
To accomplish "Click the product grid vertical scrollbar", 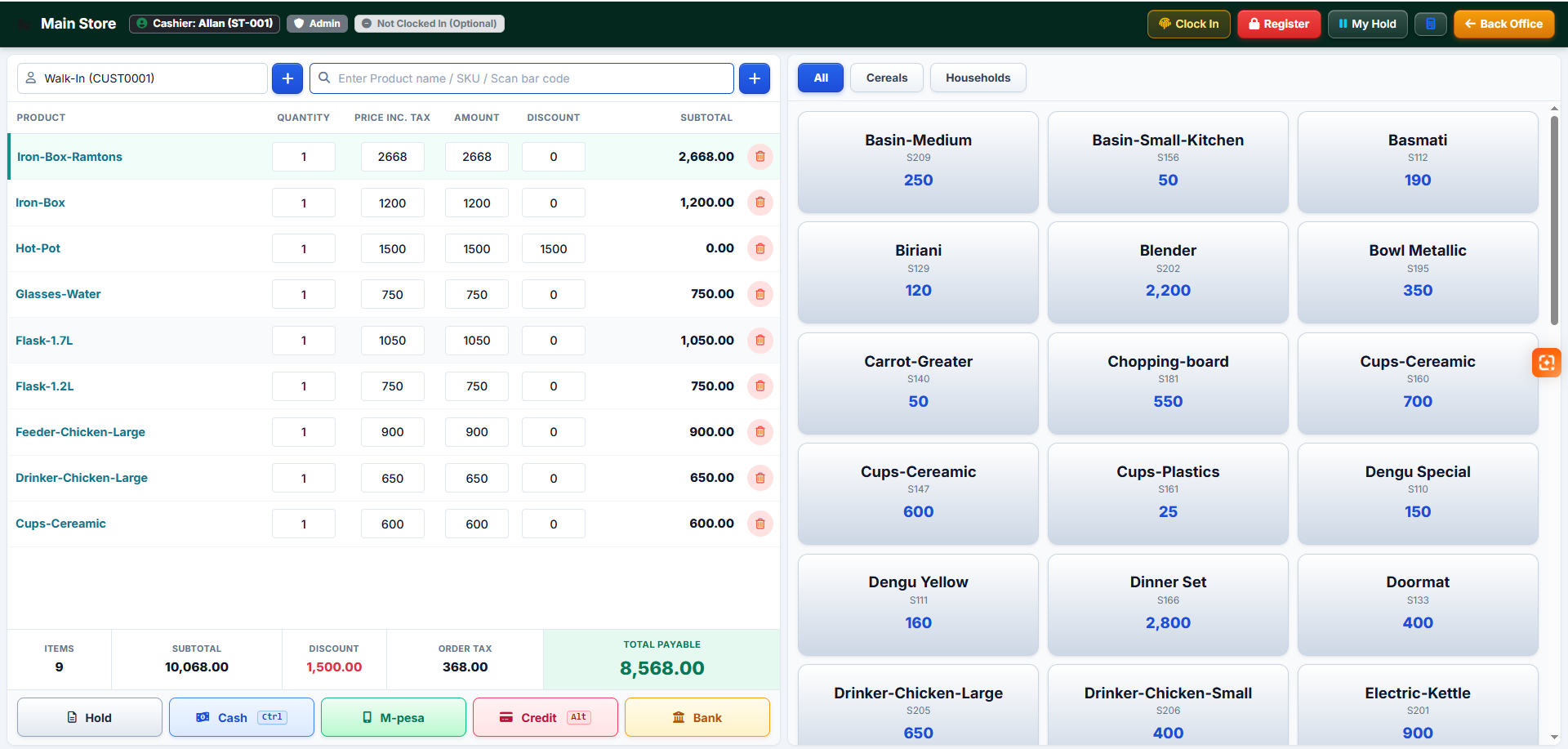I will 1554,221.
